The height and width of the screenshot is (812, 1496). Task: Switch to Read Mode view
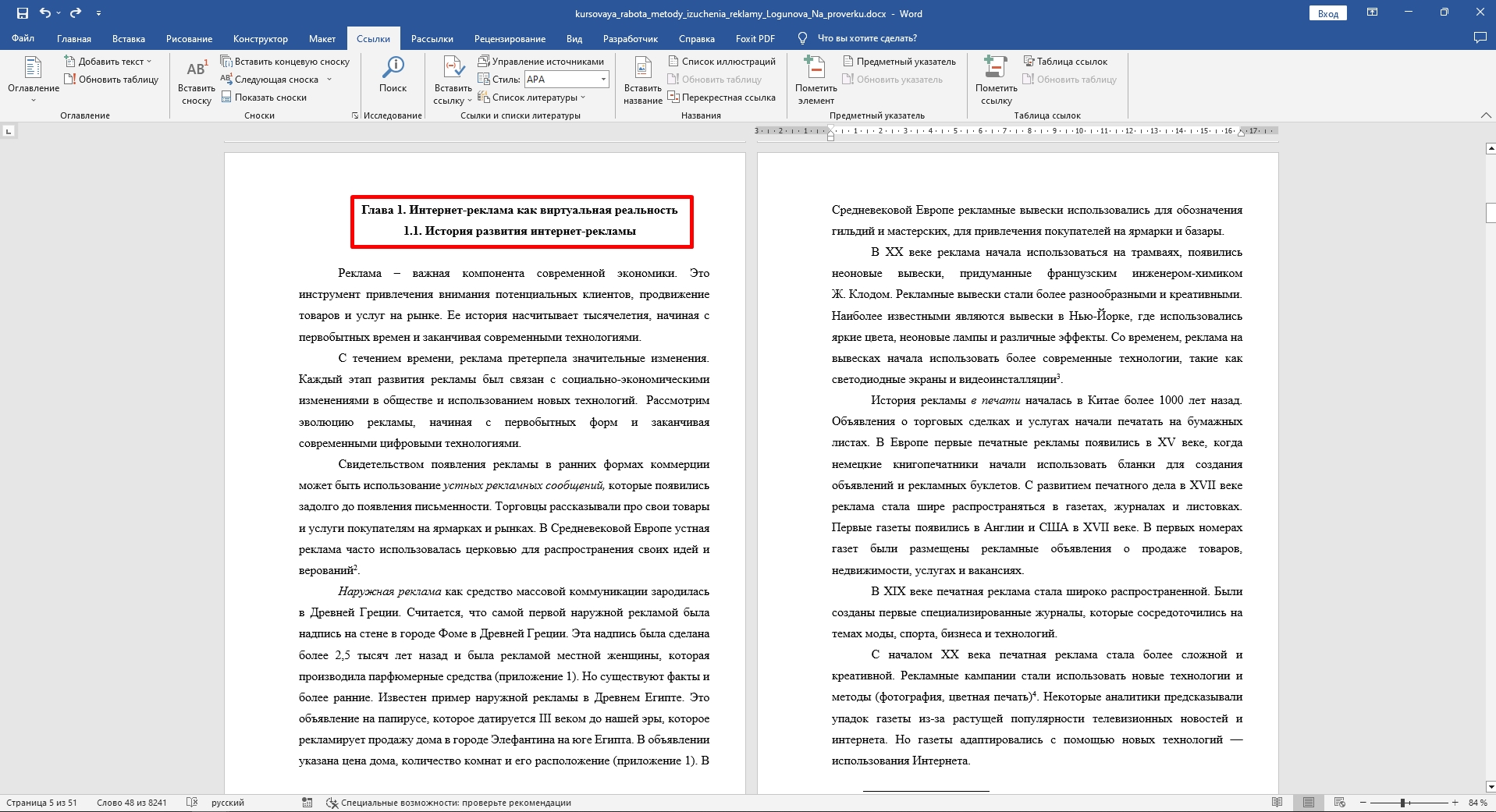[1277, 803]
